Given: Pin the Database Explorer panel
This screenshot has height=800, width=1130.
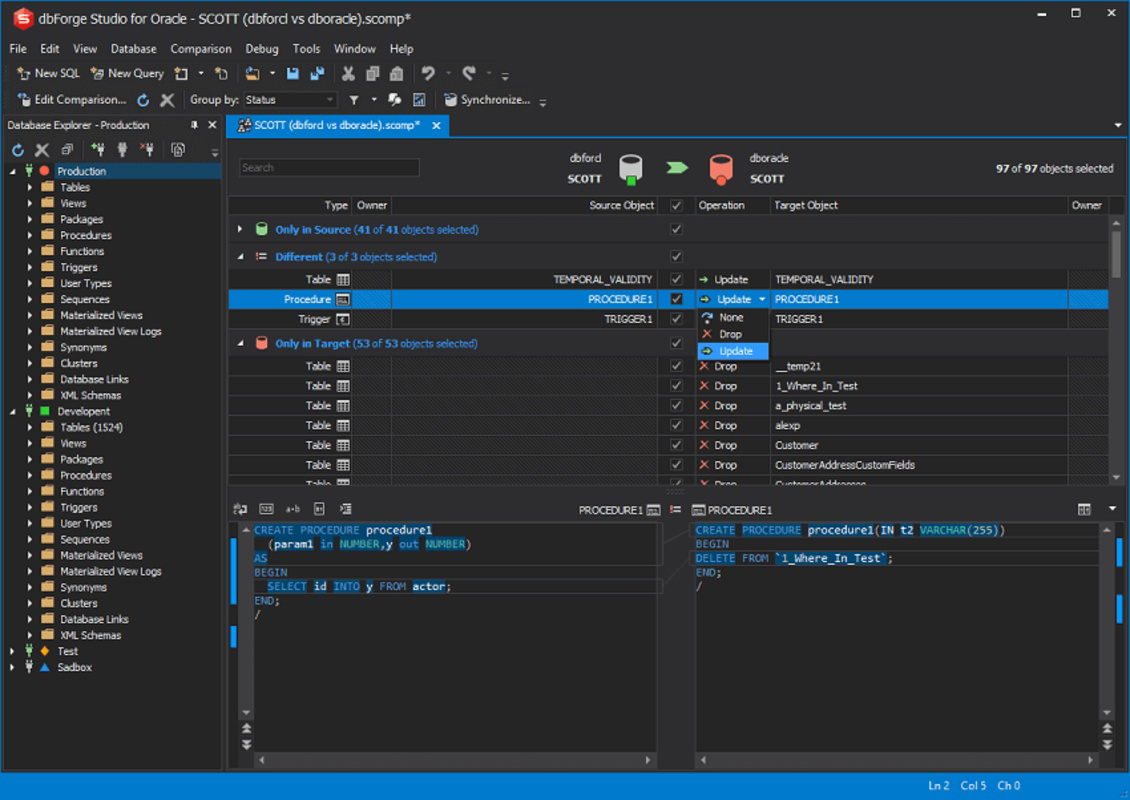Looking at the screenshot, I should 194,125.
